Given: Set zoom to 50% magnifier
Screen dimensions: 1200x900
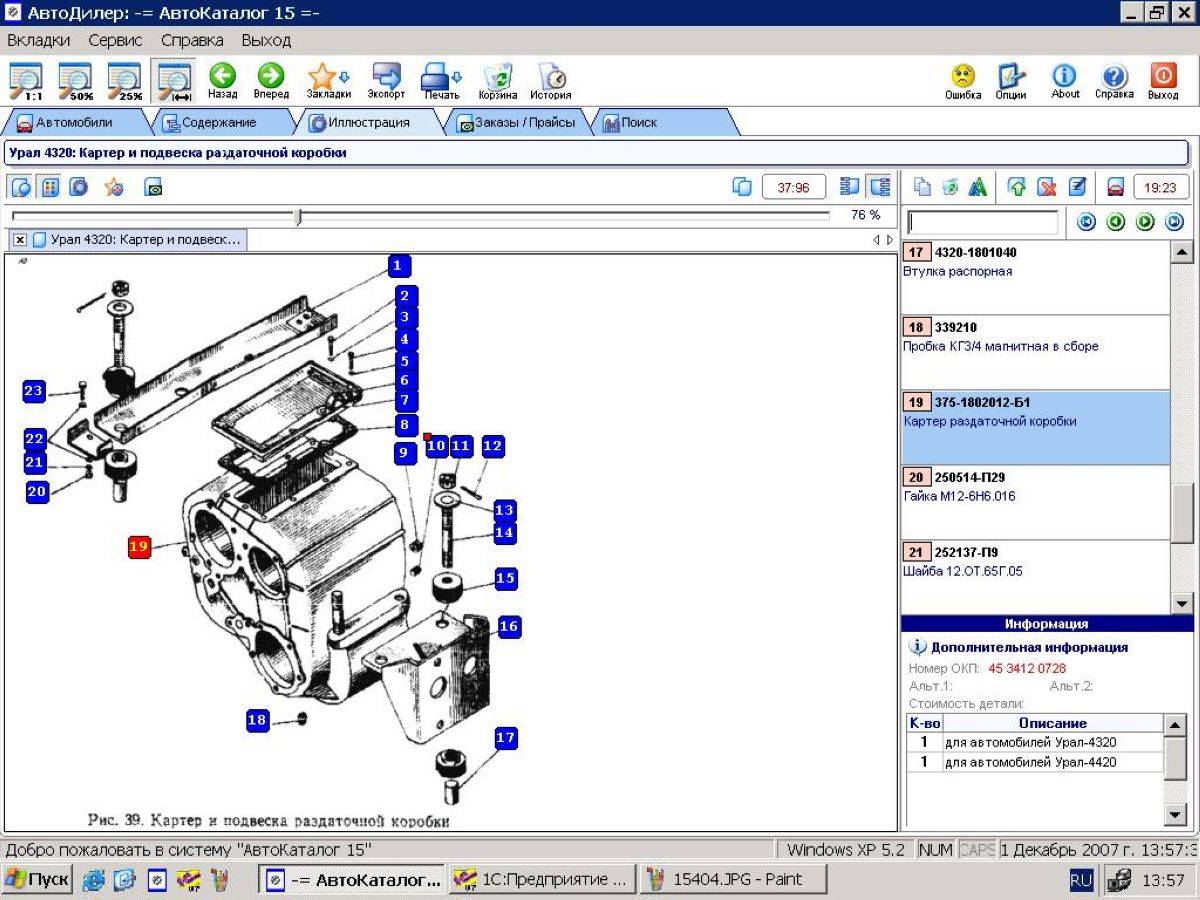Looking at the screenshot, I should click(75, 82).
